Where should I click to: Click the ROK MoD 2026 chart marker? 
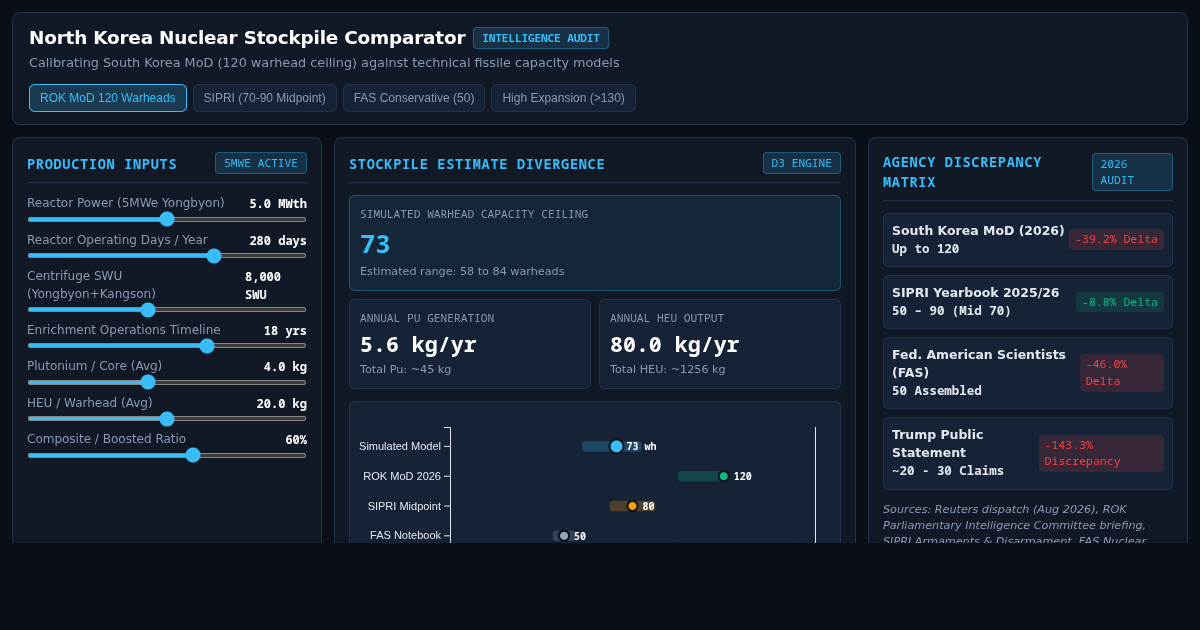coord(724,476)
